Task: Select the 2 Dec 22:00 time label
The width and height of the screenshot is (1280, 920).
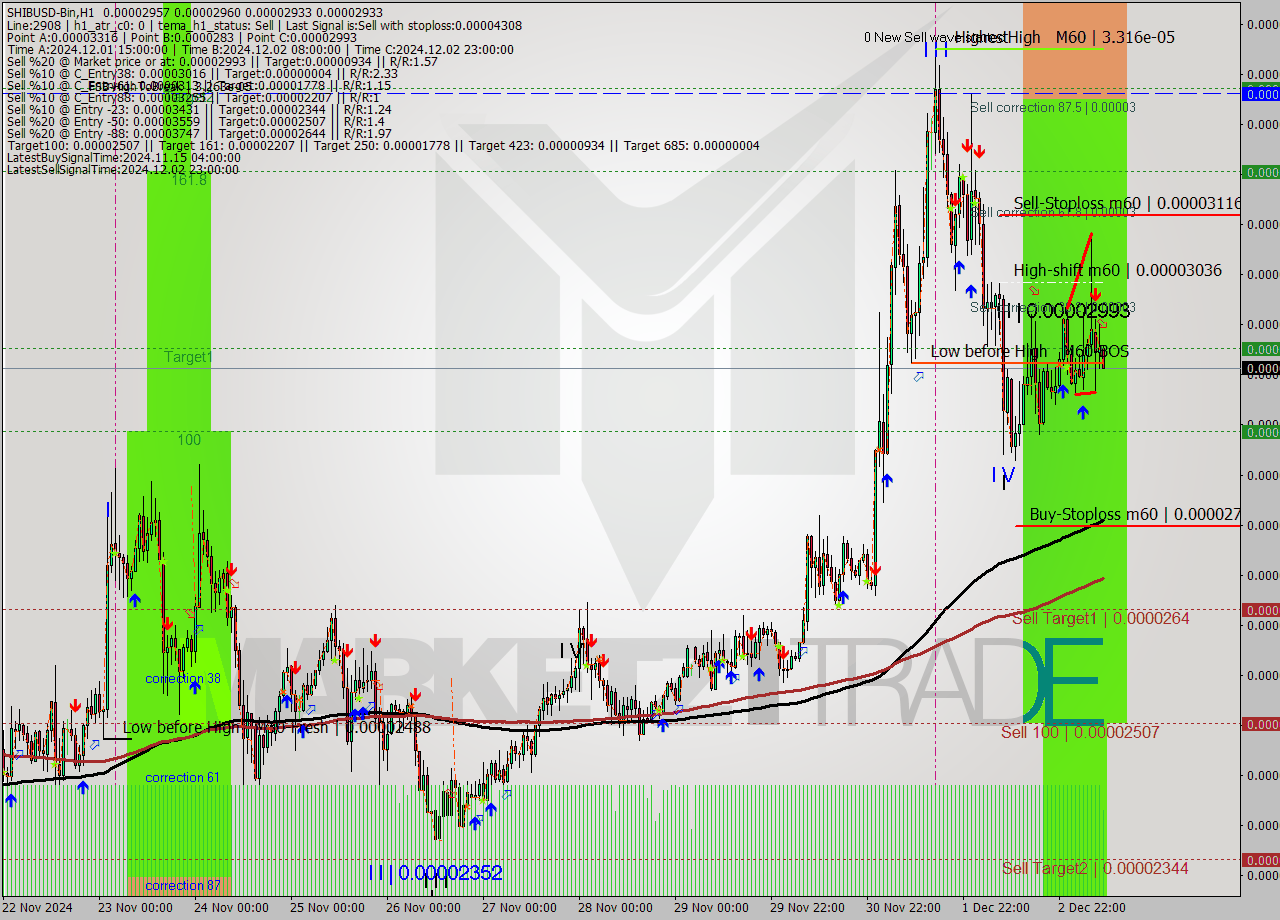Action: coord(1091,907)
